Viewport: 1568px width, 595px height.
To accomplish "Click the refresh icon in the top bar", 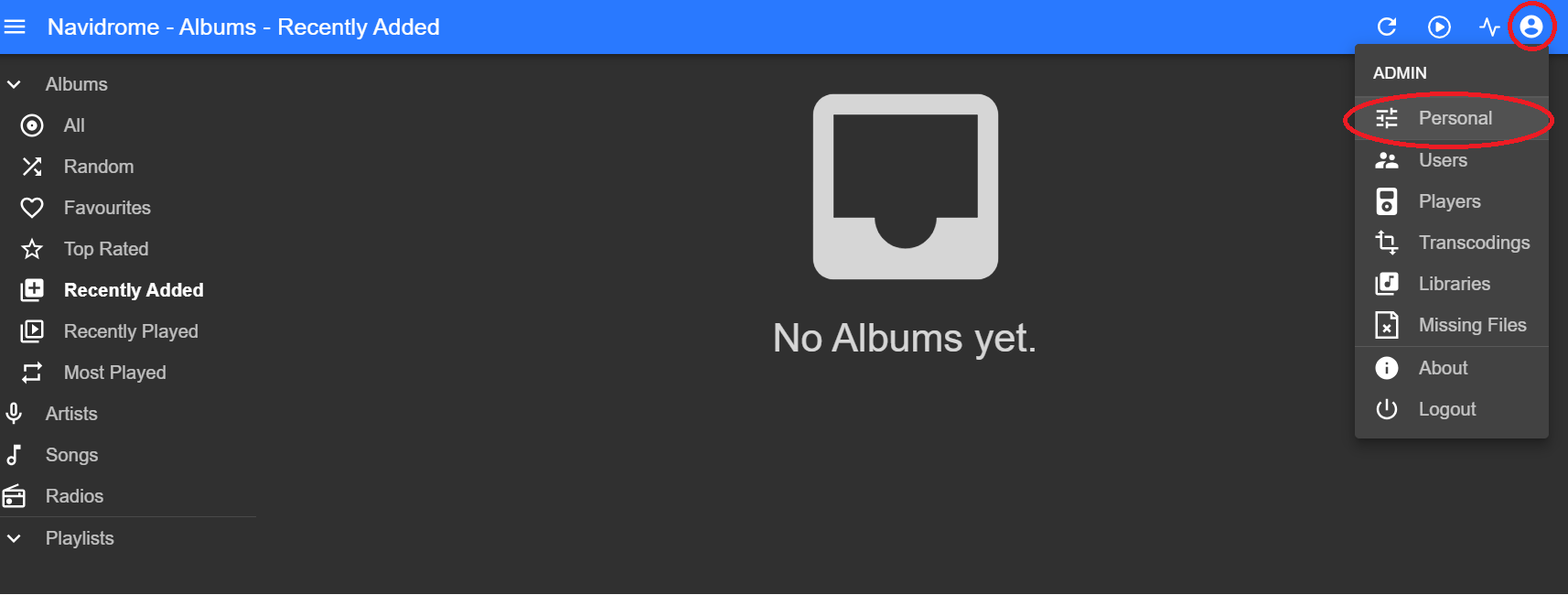I will pos(1387,27).
